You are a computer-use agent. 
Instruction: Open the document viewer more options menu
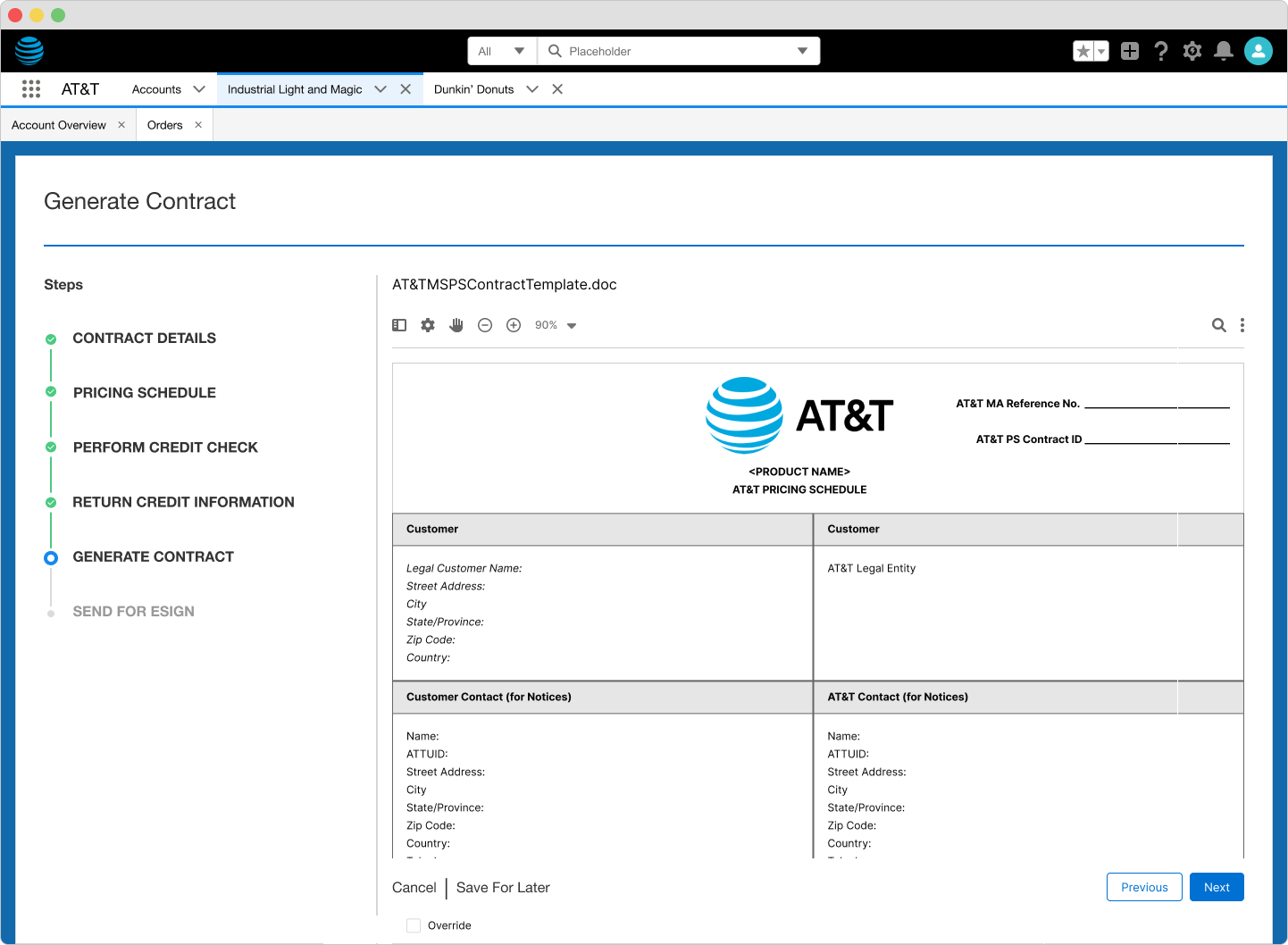tap(1242, 325)
